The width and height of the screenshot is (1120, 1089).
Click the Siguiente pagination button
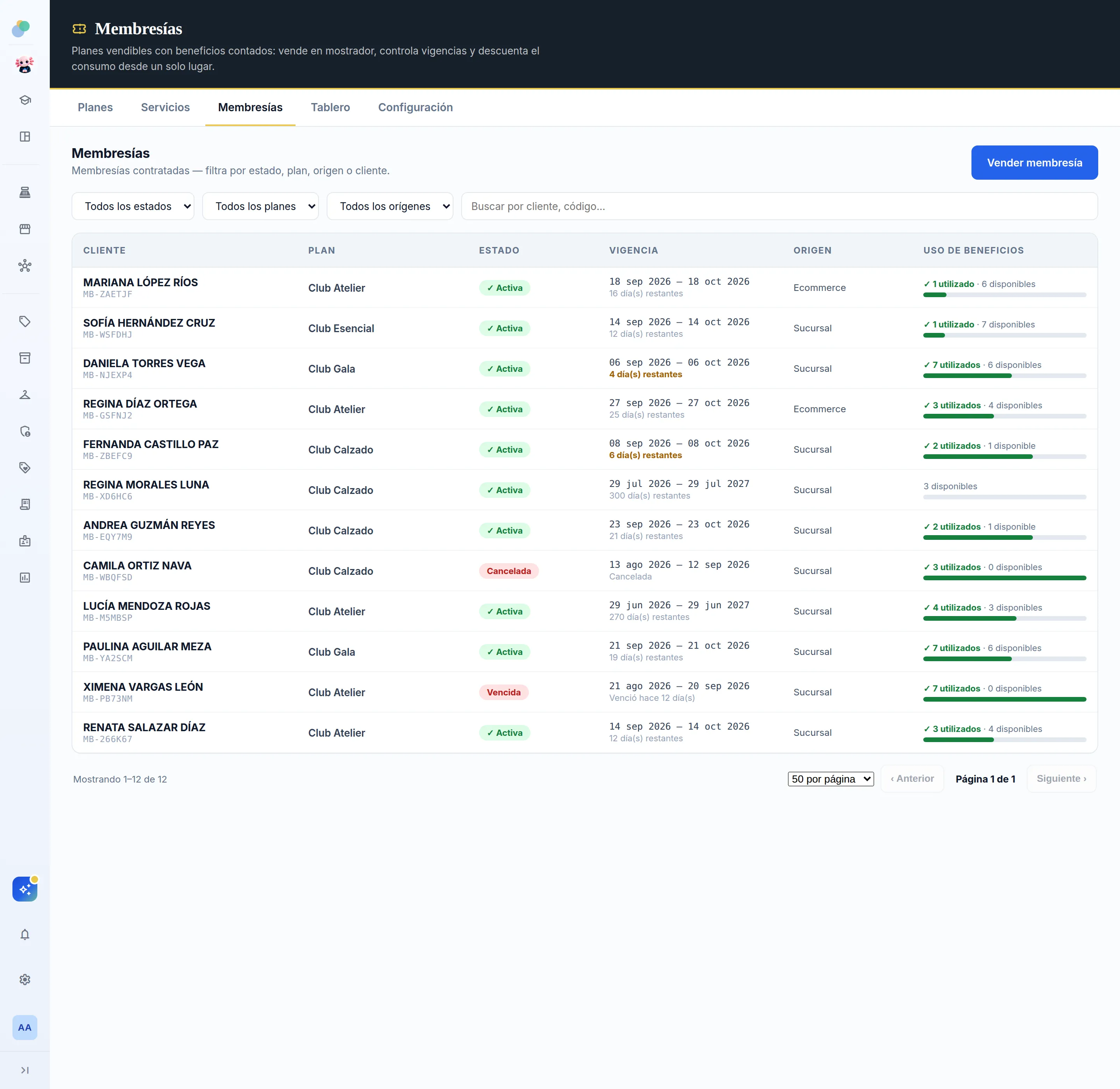click(x=1061, y=779)
